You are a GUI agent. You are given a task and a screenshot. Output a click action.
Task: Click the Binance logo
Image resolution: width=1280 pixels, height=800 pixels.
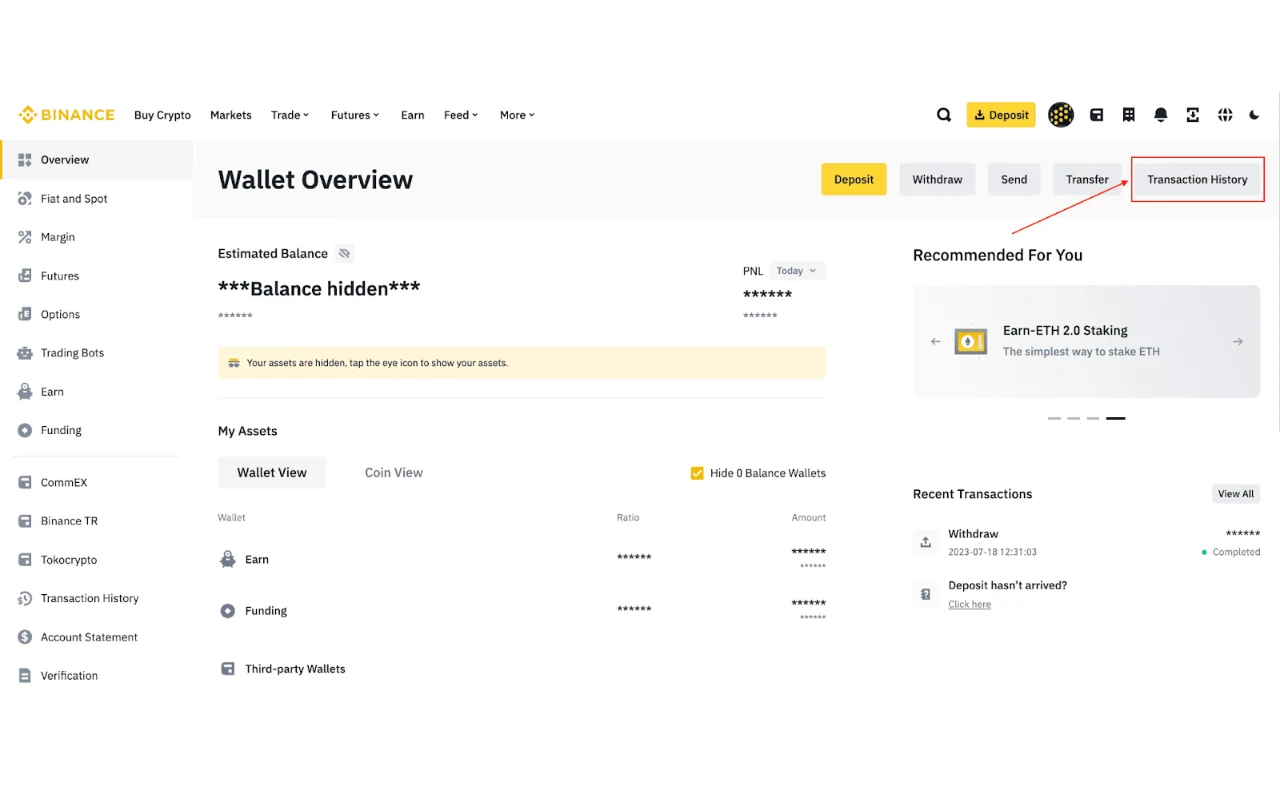(67, 115)
